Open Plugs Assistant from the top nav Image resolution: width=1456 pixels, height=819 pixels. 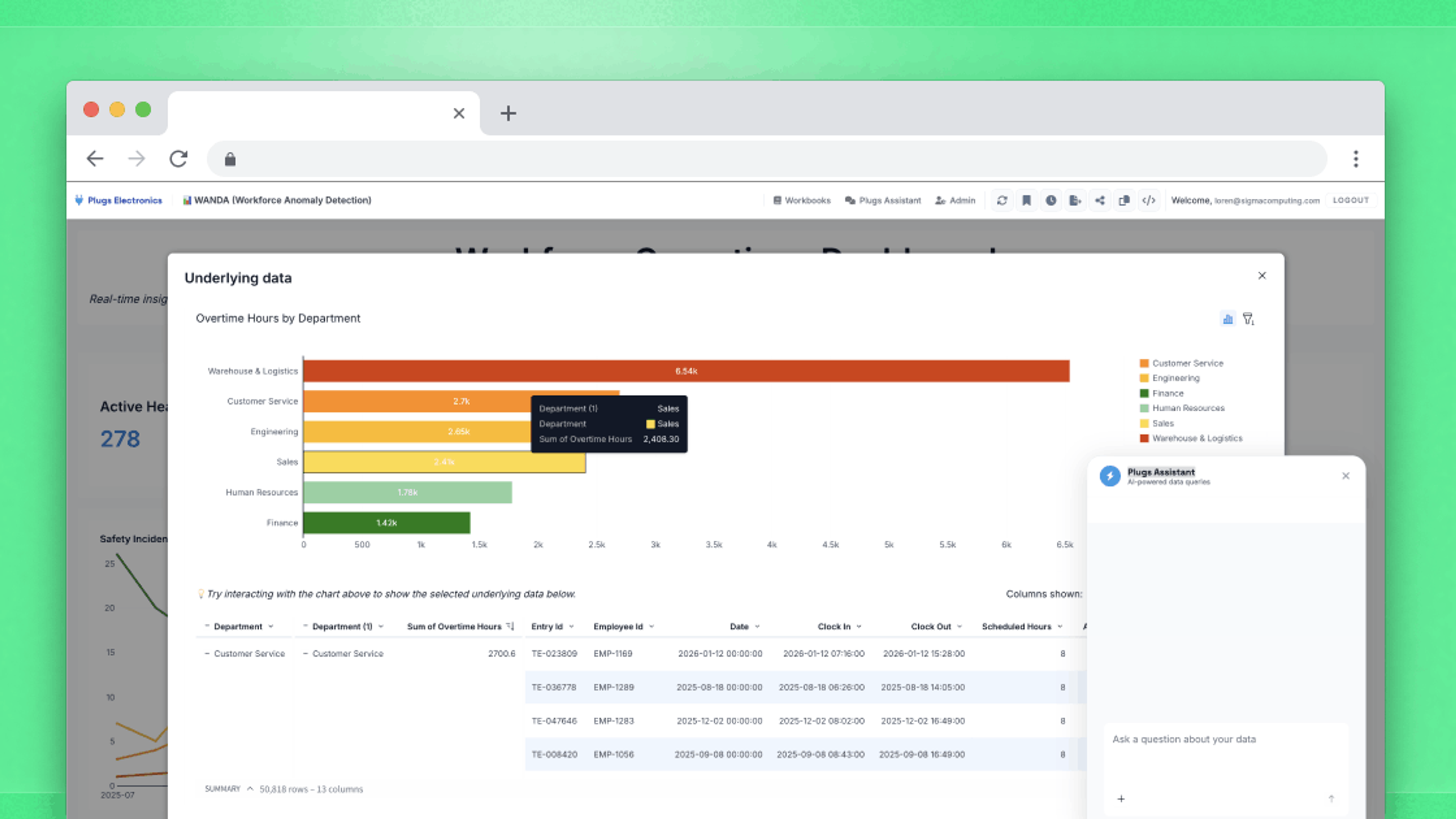[883, 200]
